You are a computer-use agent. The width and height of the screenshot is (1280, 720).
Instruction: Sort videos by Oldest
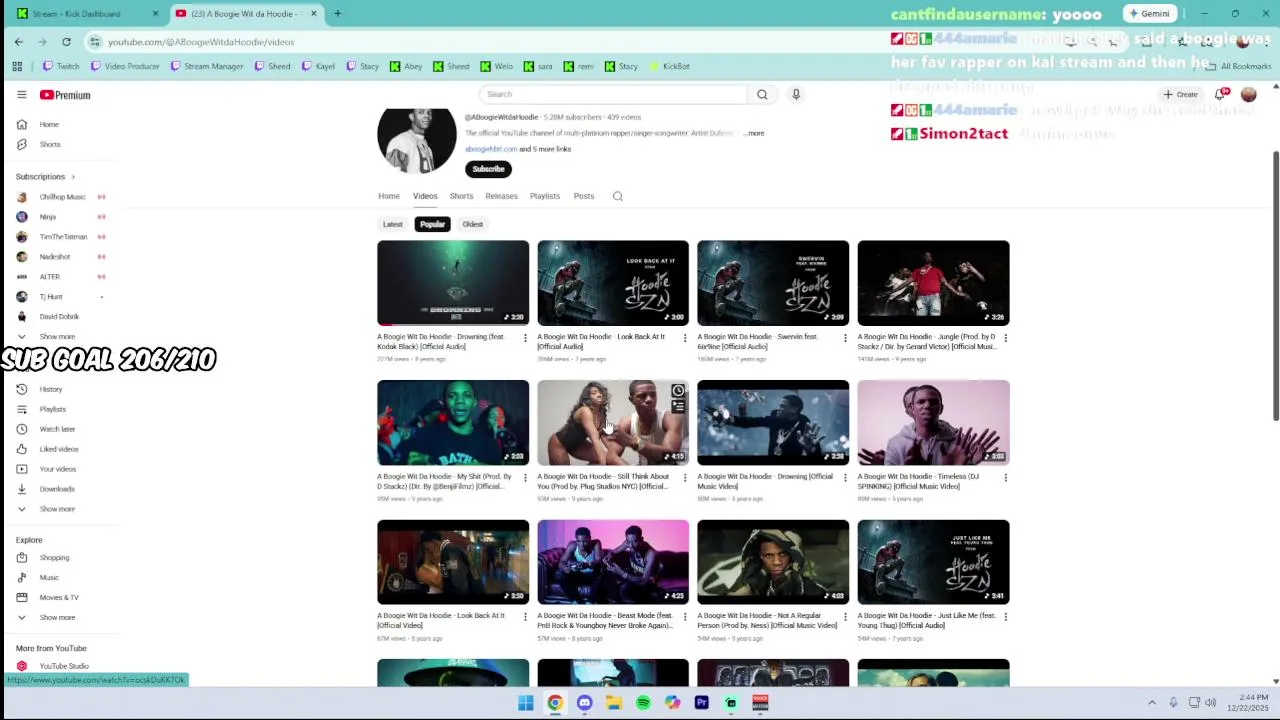coord(473,224)
